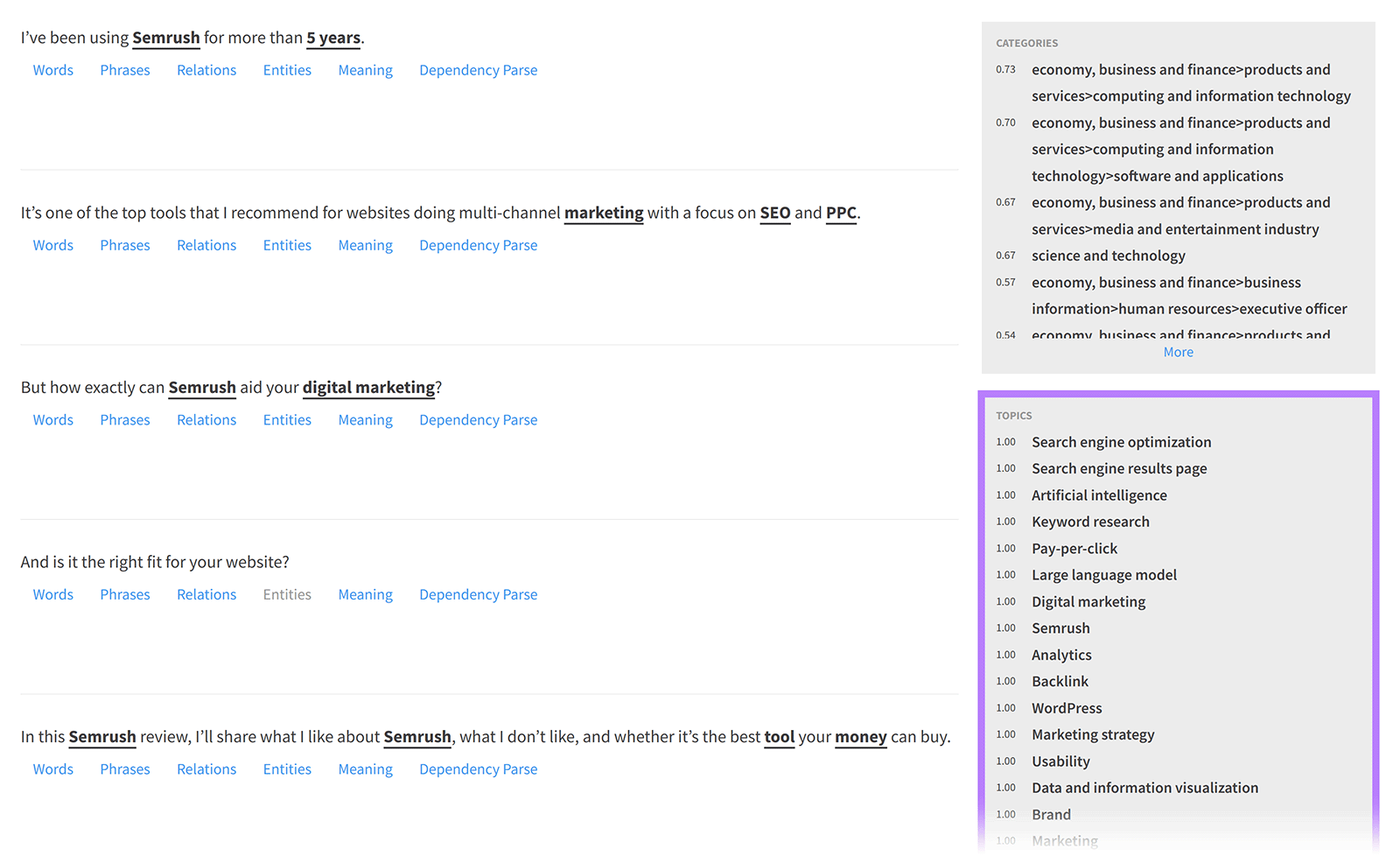Open Meaning for 'And is it the right fit' sentence
The width and height of the screenshot is (1400, 856).
(x=365, y=594)
